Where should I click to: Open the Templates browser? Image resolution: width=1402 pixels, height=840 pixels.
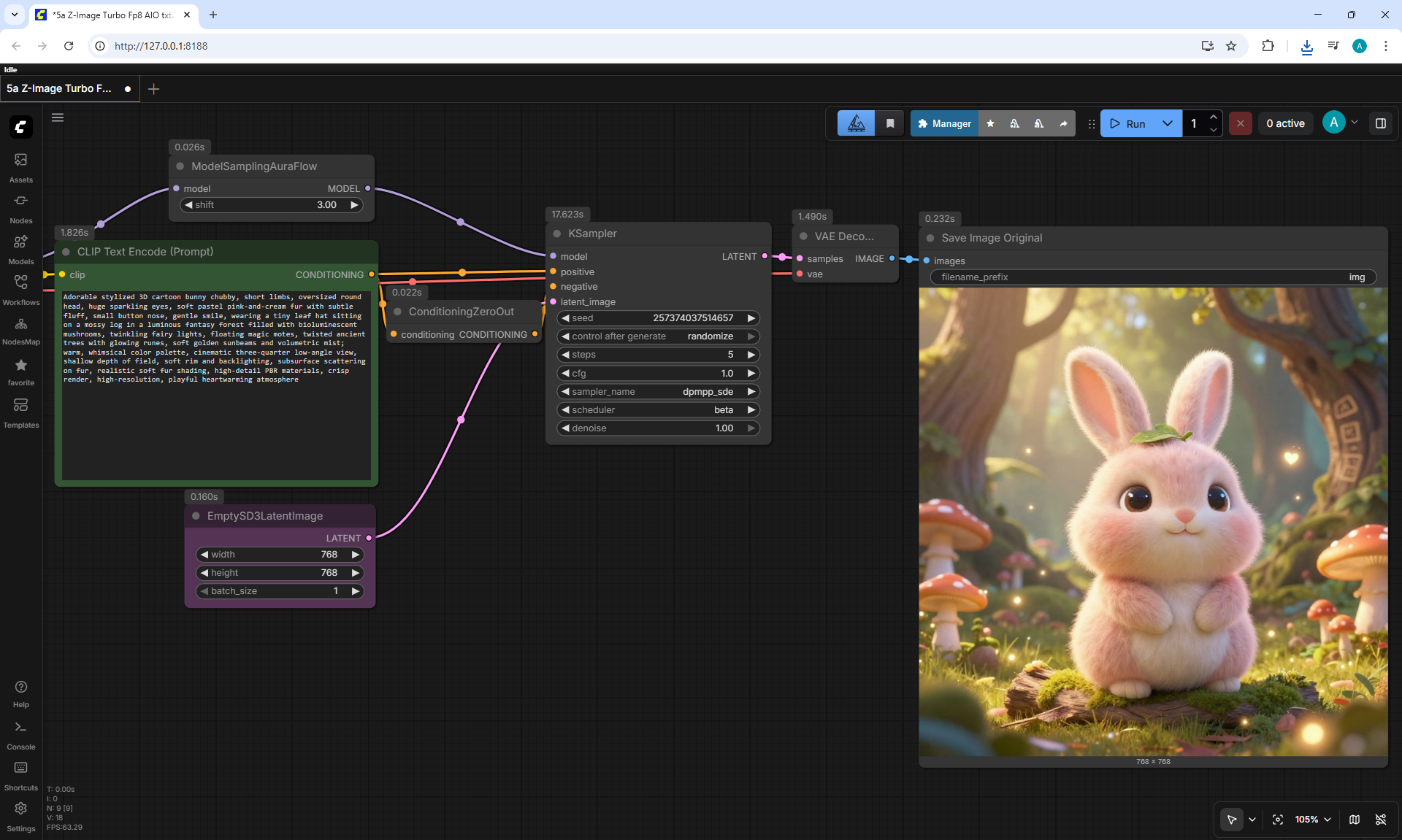click(20, 412)
